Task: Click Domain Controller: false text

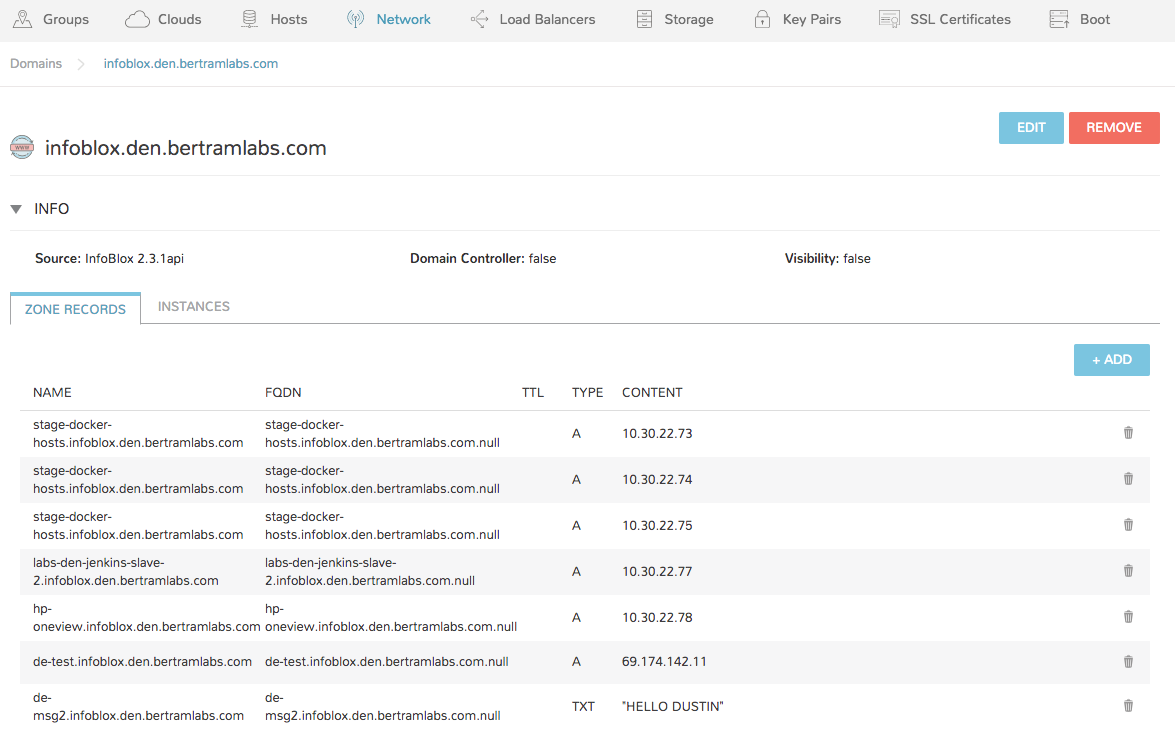Action: 483,258
